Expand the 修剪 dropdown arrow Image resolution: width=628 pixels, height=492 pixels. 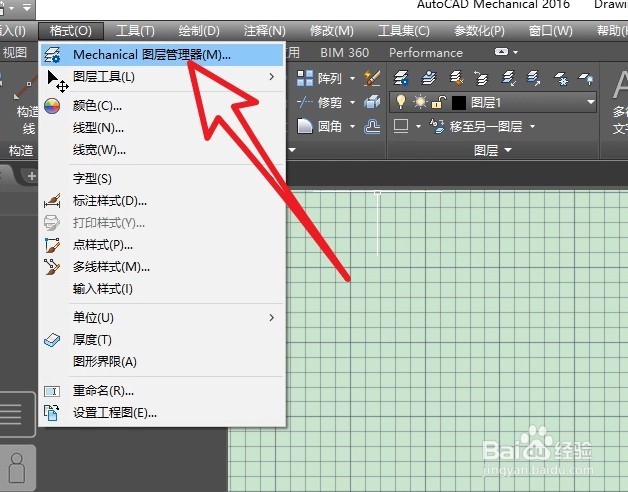pyautogui.click(x=352, y=103)
